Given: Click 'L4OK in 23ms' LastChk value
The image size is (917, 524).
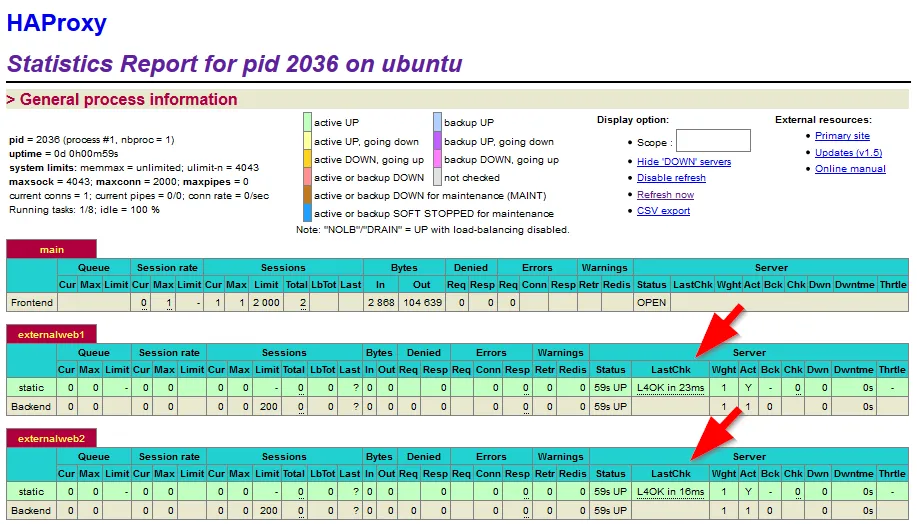Looking at the screenshot, I should (671, 388).
